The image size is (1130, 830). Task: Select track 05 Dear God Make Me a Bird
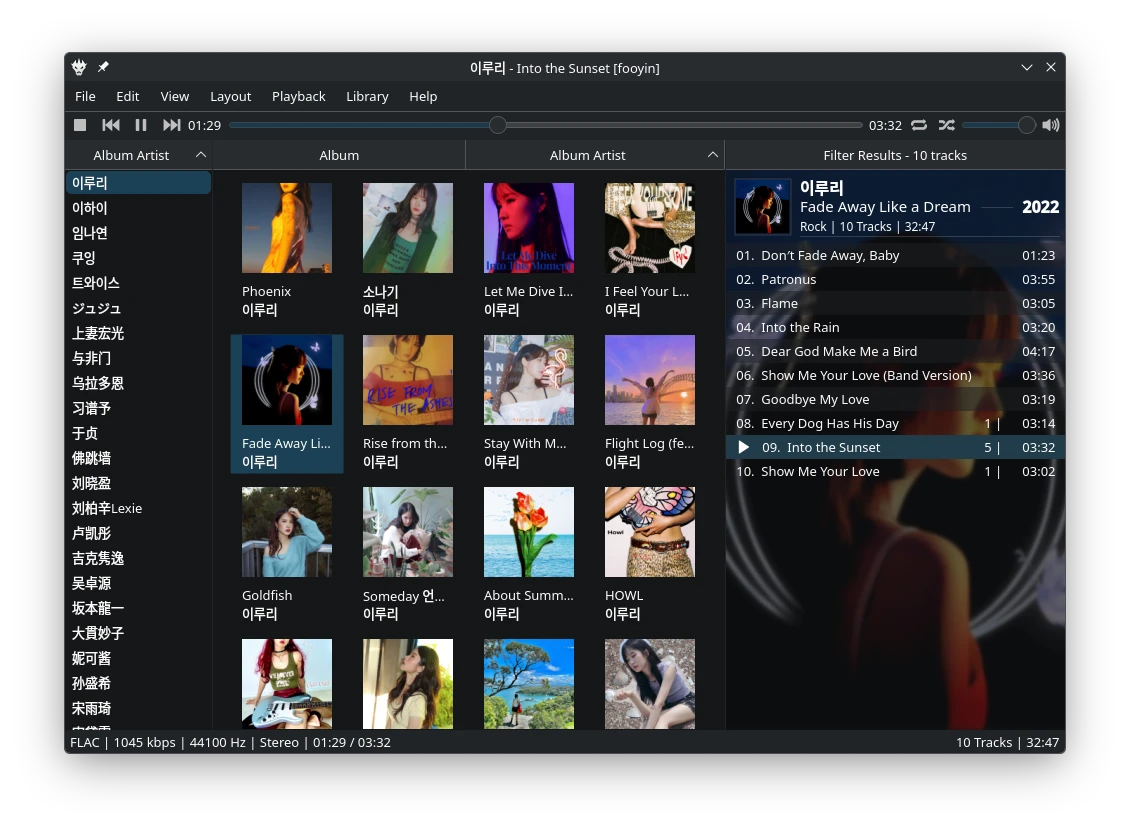click(895, 352)
